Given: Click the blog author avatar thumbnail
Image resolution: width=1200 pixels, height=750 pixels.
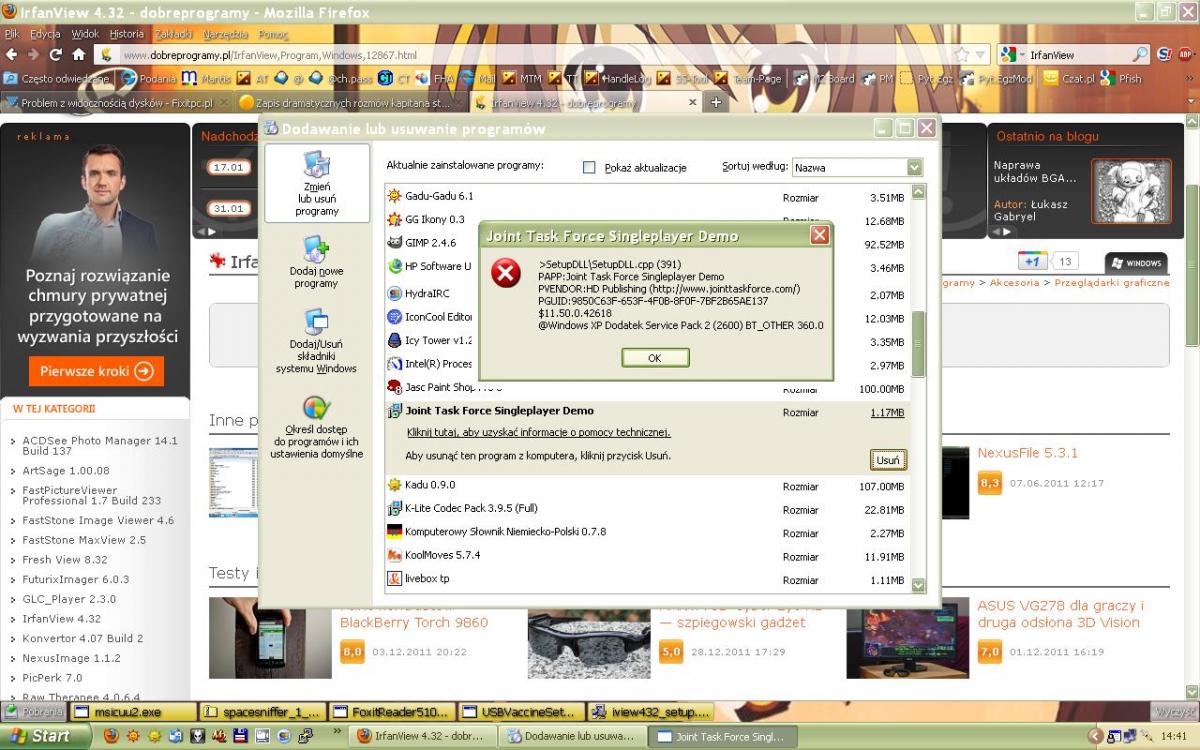Looking at the screenshot, I should (x=1131, y=190).
